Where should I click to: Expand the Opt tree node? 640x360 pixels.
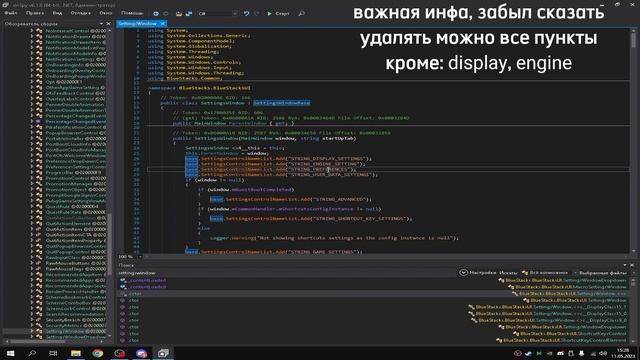(x=32, y=82)
